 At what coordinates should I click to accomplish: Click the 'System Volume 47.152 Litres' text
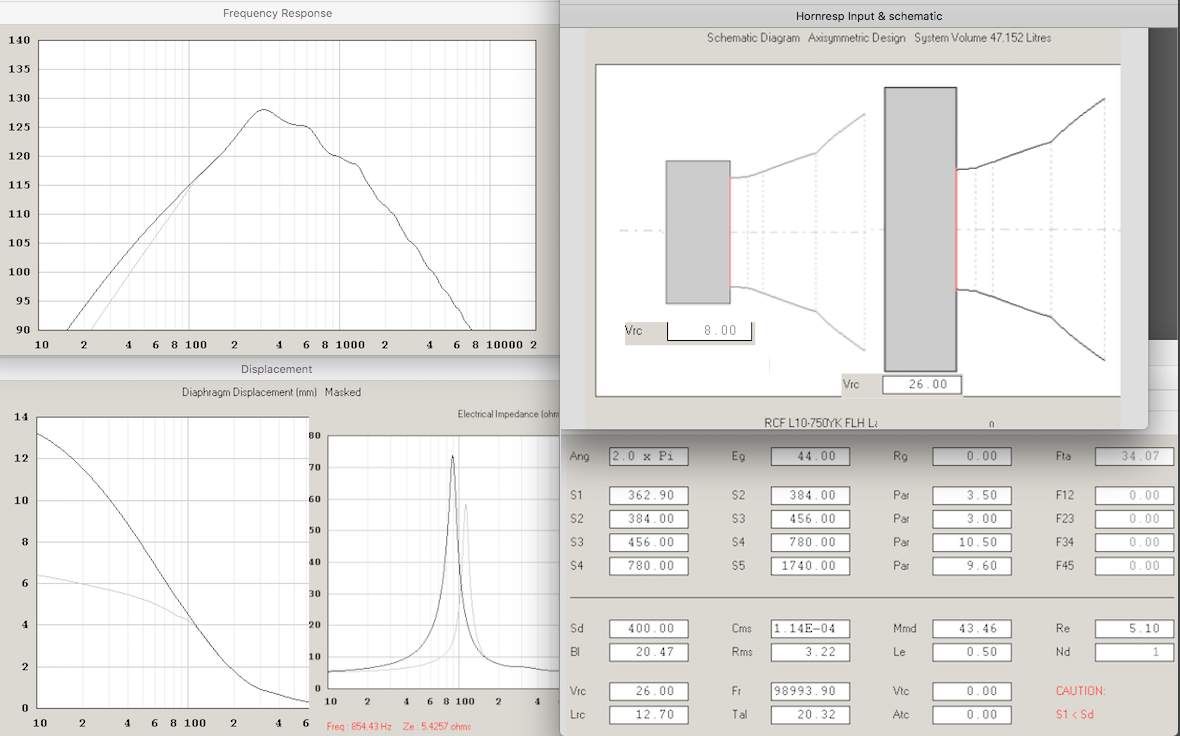click(x=983, y=38)
